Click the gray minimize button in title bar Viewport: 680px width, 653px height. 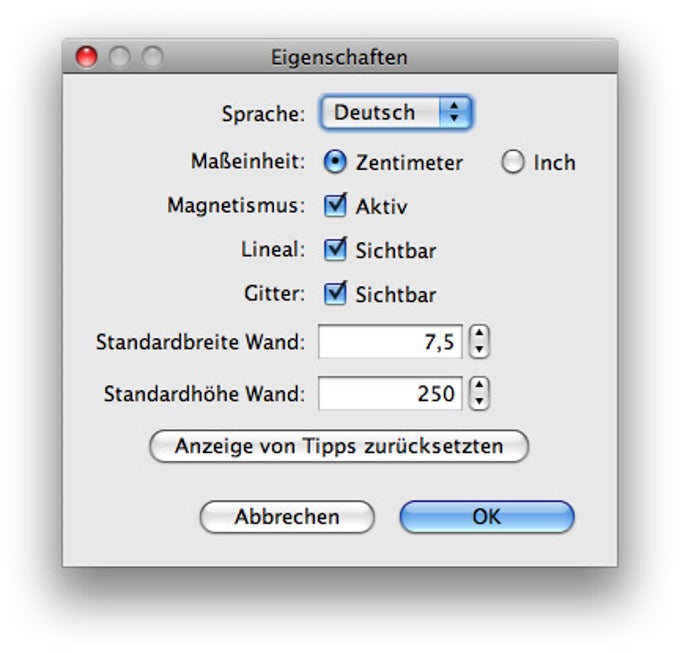coord(119,58)
